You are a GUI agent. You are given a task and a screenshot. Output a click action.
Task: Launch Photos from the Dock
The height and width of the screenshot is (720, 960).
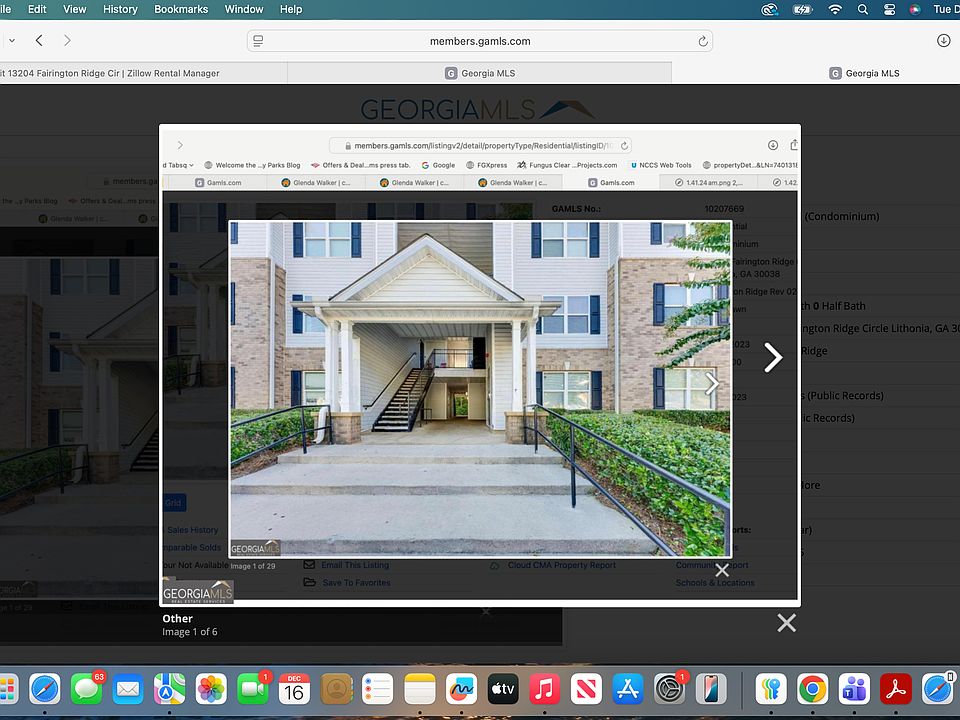(x=211, y=689)
